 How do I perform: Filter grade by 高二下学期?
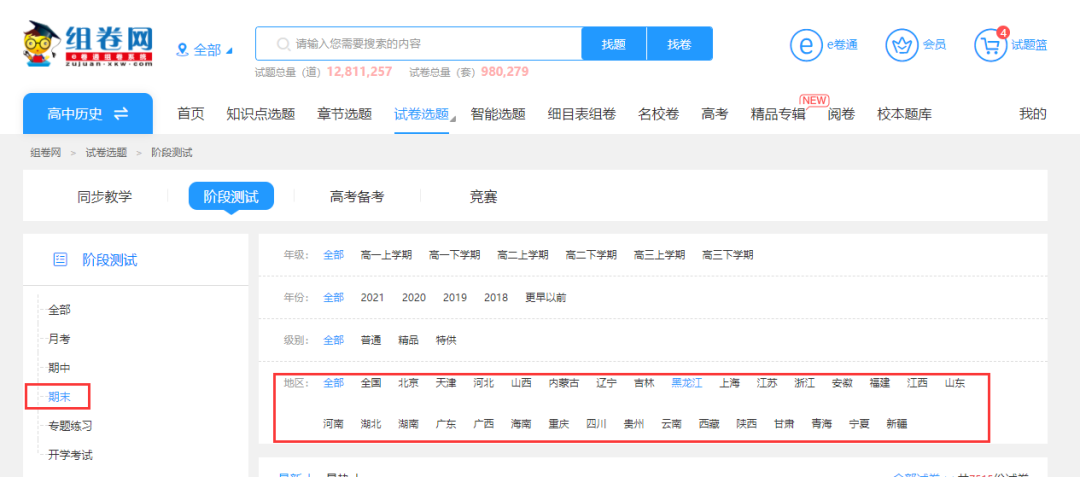point(591,255)
